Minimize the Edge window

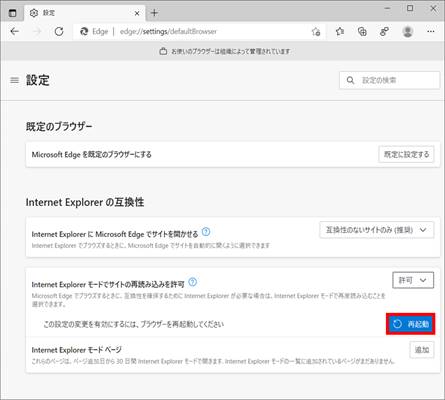pyautogui.click(x=387, y=9)
